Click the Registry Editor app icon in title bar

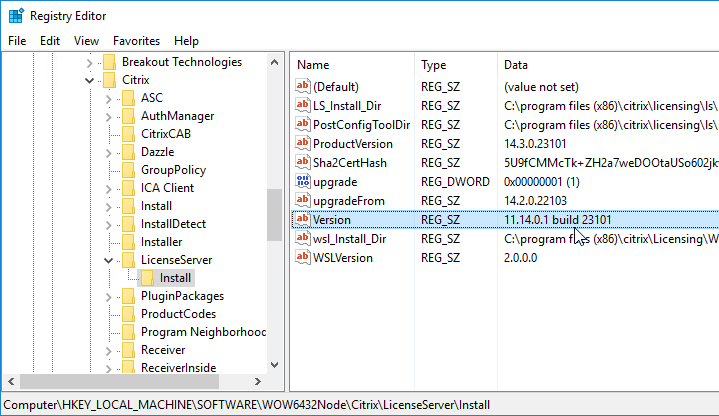(16, 16)
